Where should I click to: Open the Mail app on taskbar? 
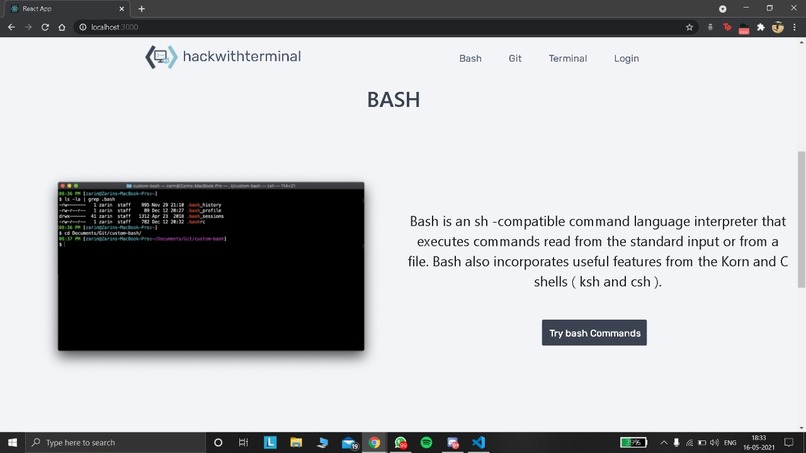click(x=349, y=442)
